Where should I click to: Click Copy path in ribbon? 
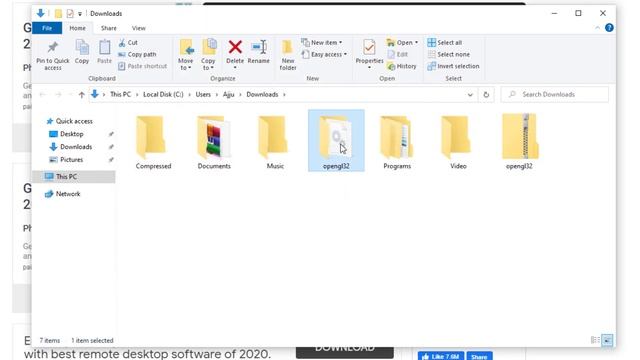point(137,54)
